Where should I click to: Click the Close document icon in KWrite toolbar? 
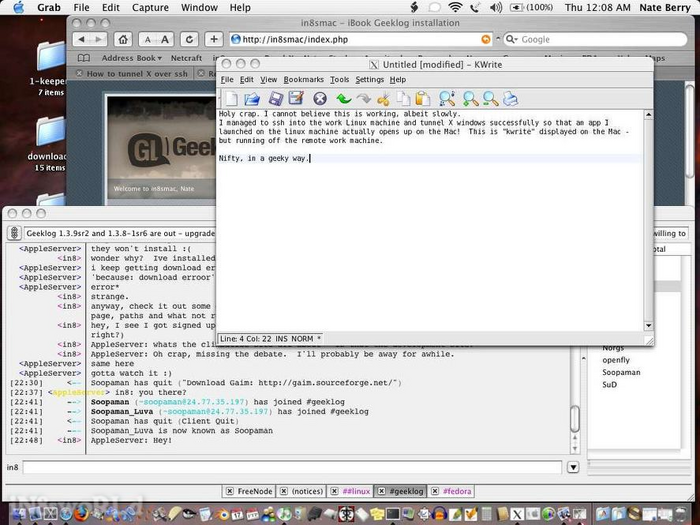(320, 99)
